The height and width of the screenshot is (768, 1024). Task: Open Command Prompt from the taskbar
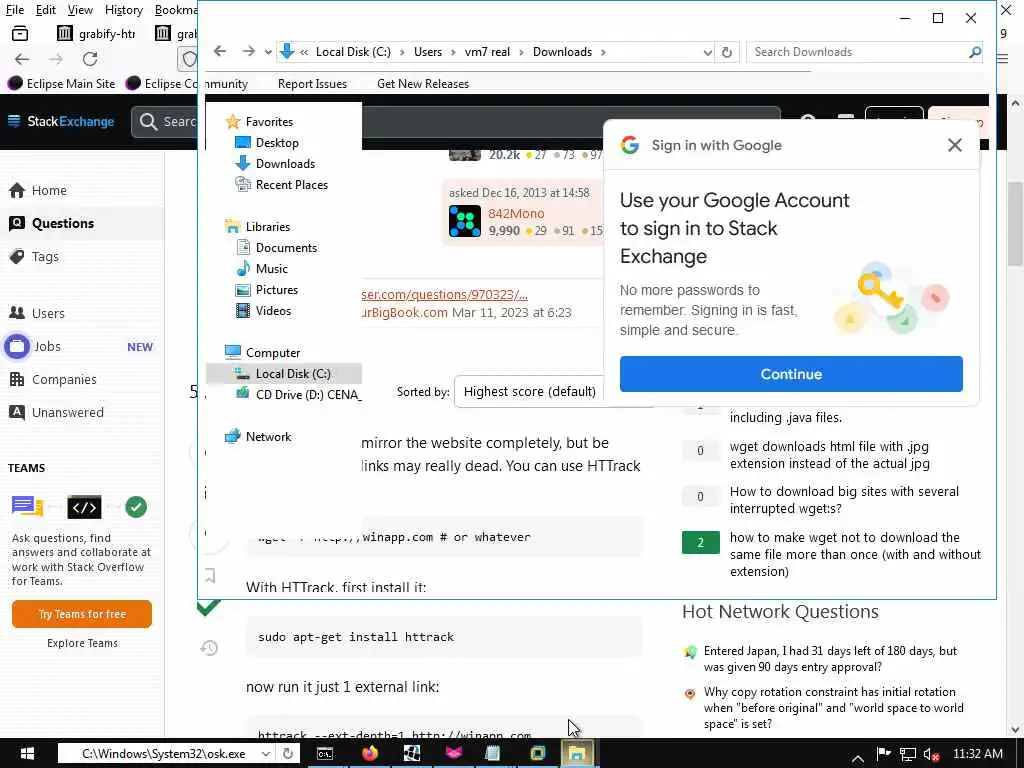[x=325, y=753]
